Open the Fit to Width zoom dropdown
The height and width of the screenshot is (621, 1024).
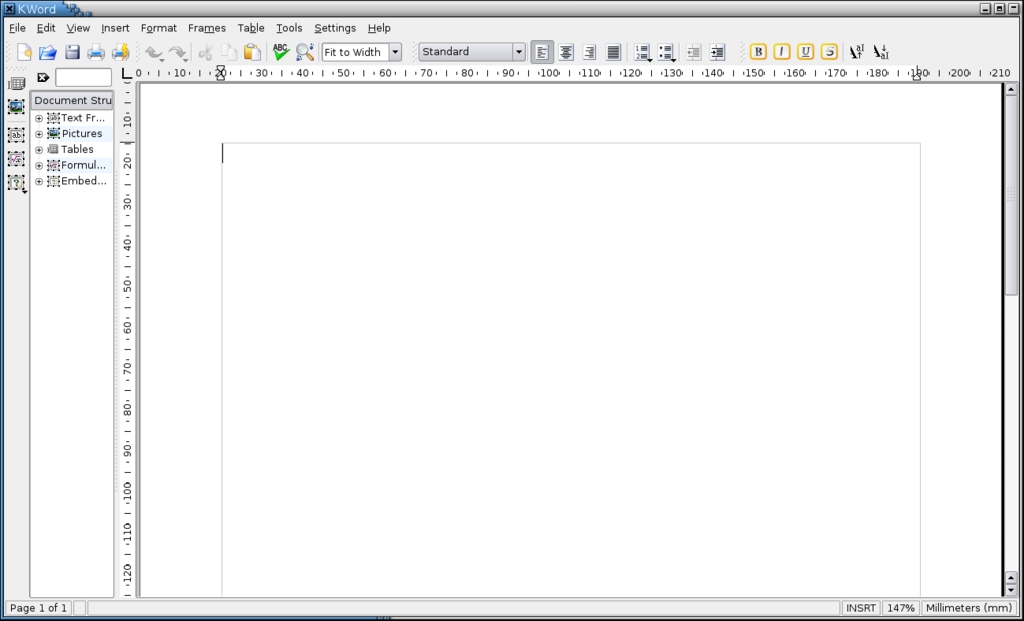(x=394, y=52)
